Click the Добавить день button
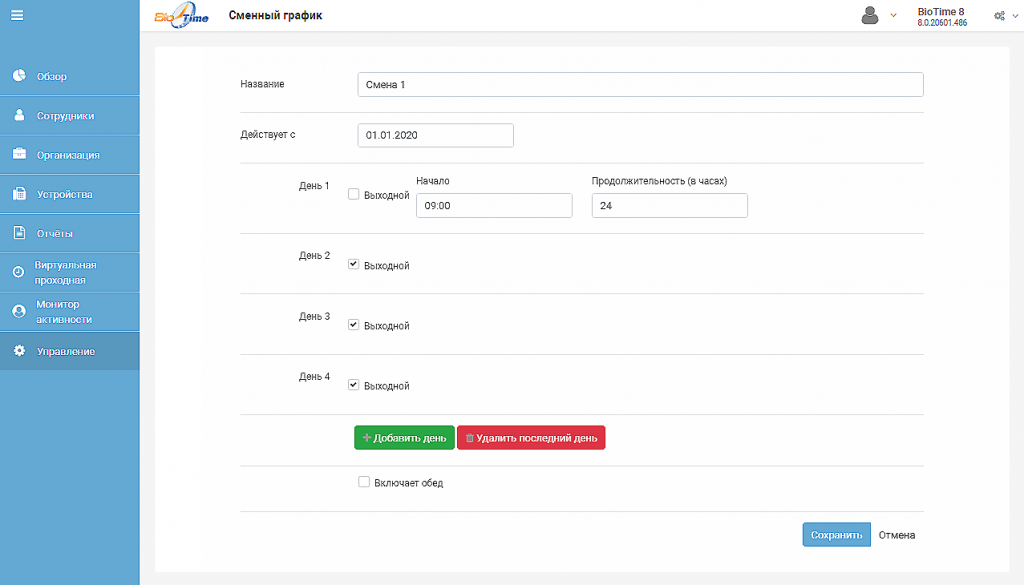This screenshot has width=1024, height=585. point(404,438)
